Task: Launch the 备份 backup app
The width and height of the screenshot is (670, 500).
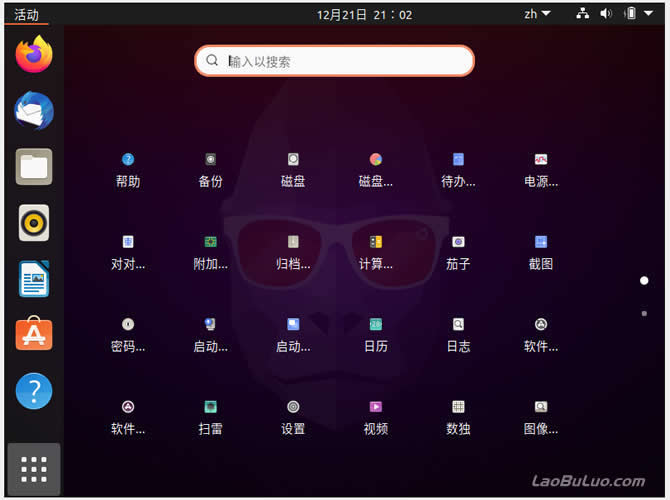Action: pos(210,171)
